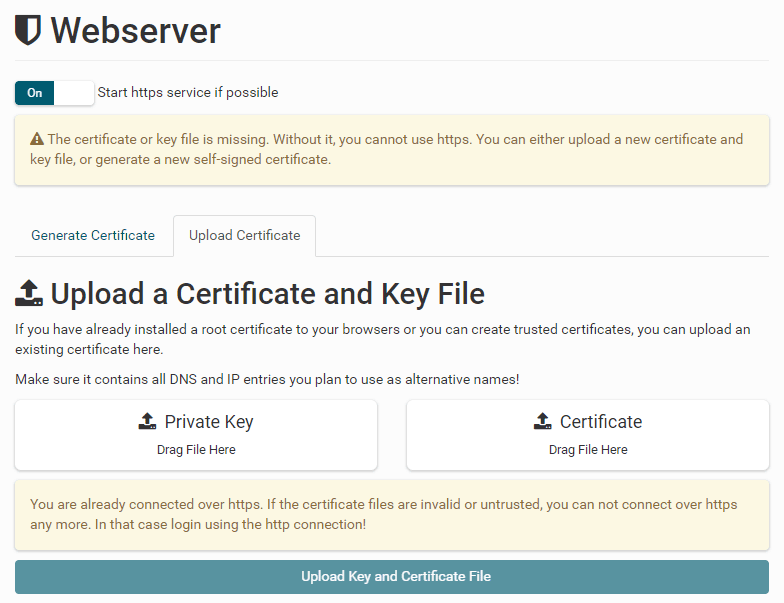Click the white handle of https switch
784x603 pixels.
pyautogui.click(x=74, y=93)
